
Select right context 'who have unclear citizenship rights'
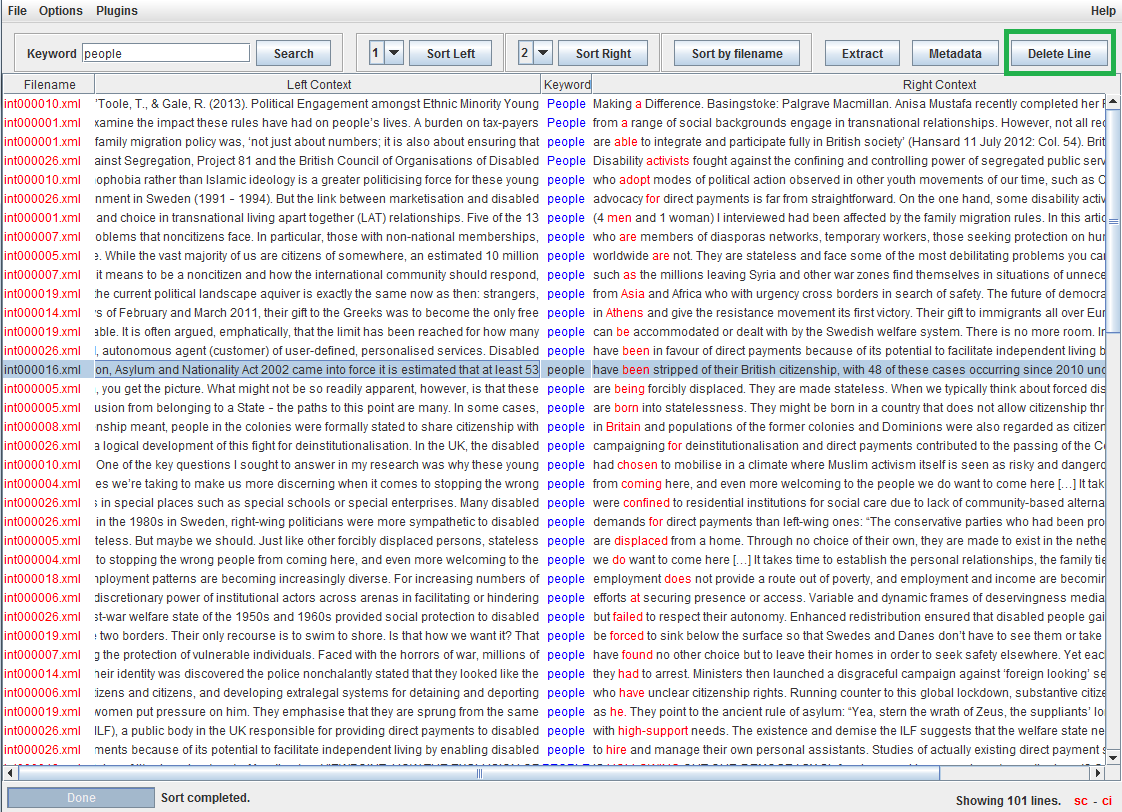[x=687, y=693]
